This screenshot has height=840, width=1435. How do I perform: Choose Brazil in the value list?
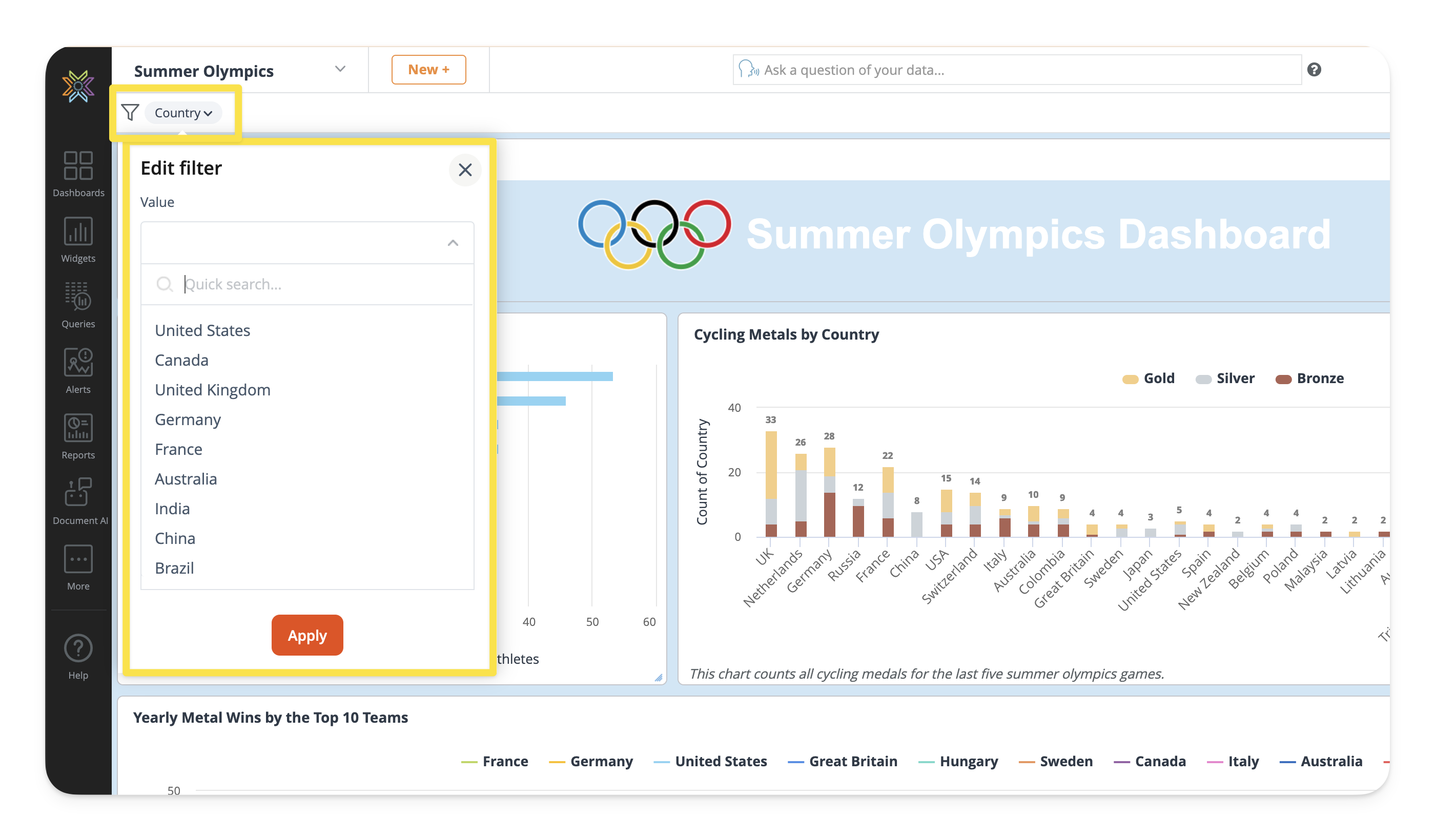click(174, 568)
